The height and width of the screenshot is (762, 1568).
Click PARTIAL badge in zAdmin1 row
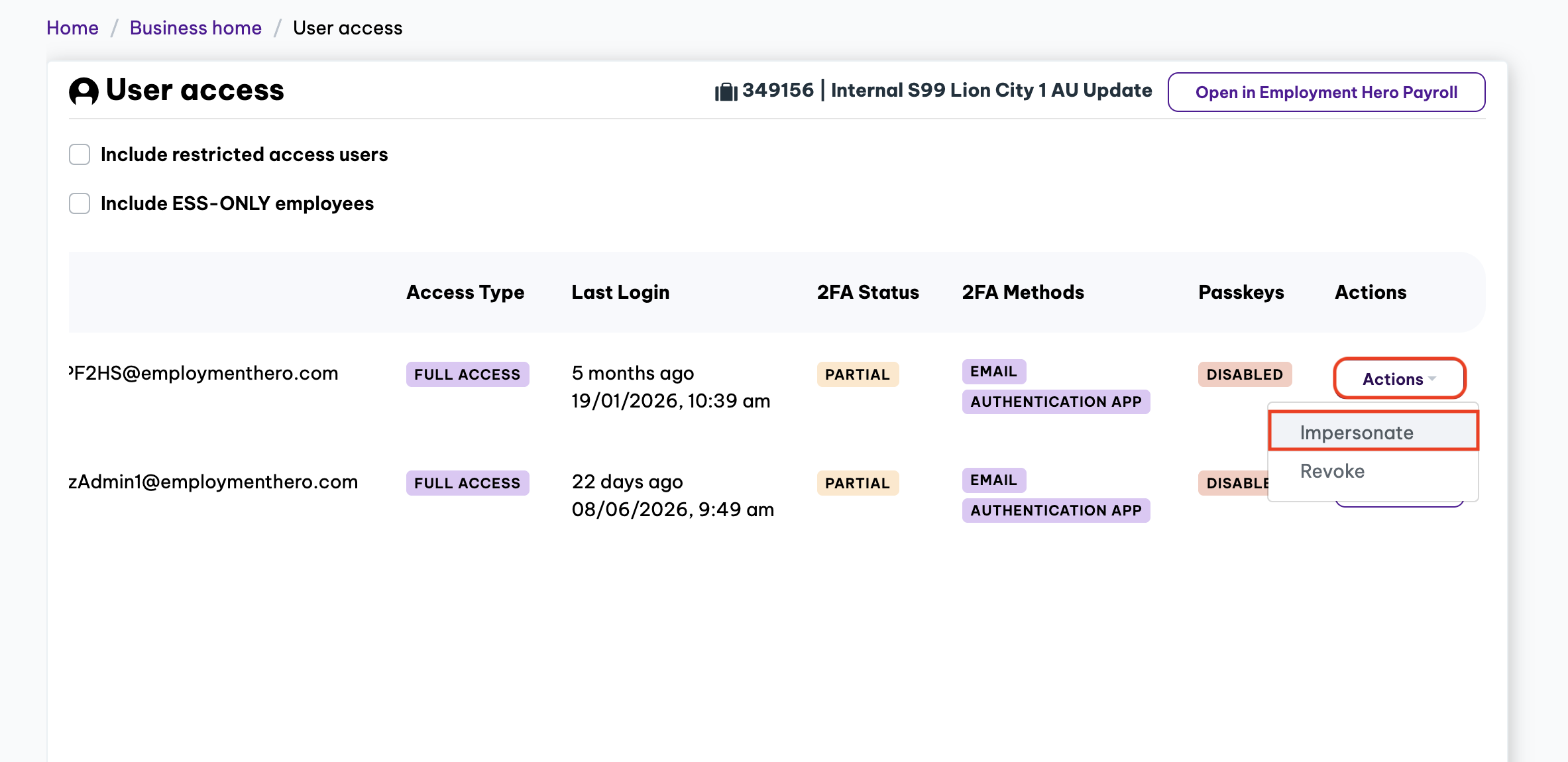pos(858,483)
